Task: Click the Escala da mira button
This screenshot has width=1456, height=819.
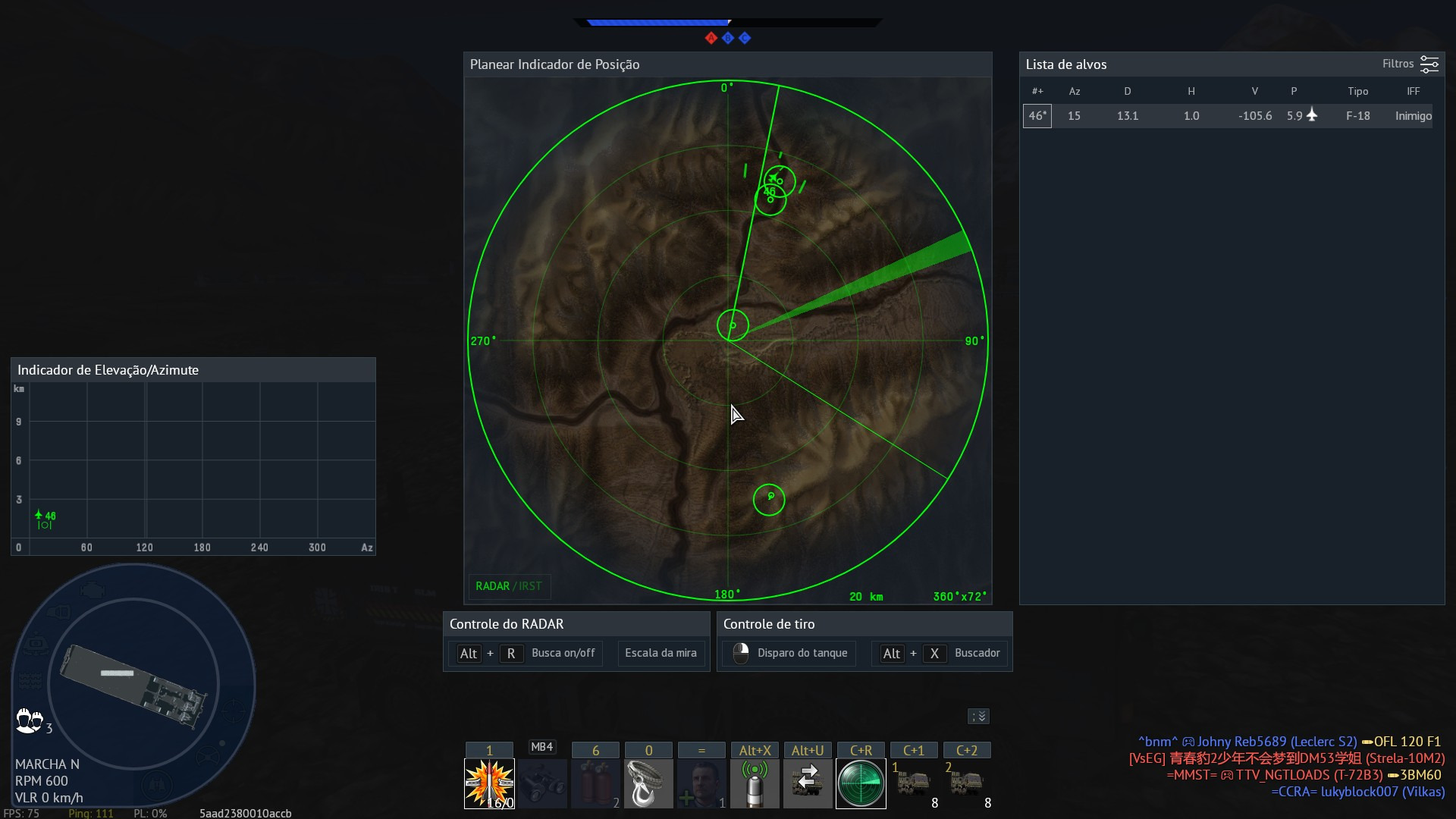Action: [x=661, y=653]
